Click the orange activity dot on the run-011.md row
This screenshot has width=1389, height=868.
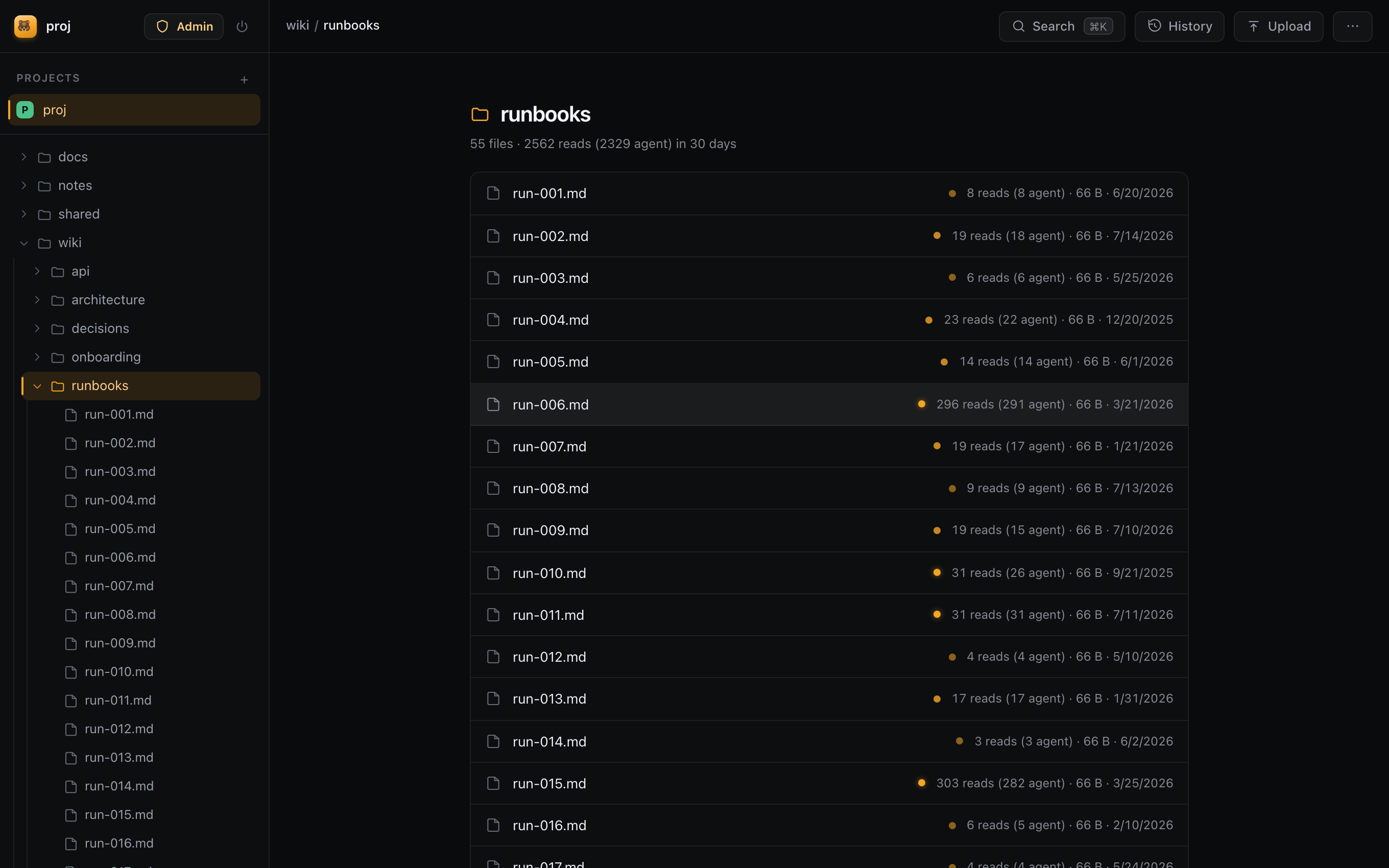[937, 614]
